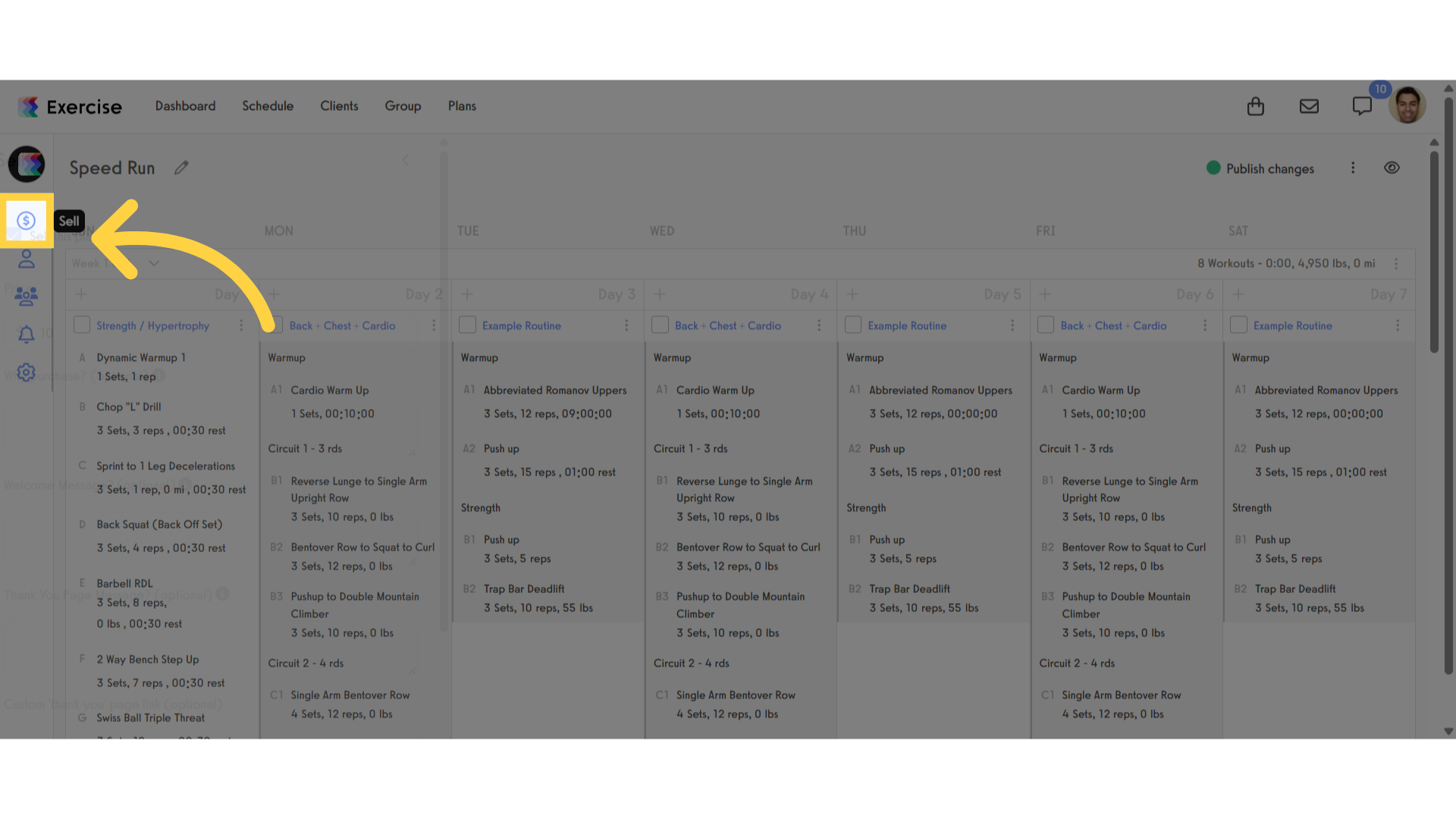Open Saturday's Example Routine link
The image size is (1456, 819).
[1292, 325]
